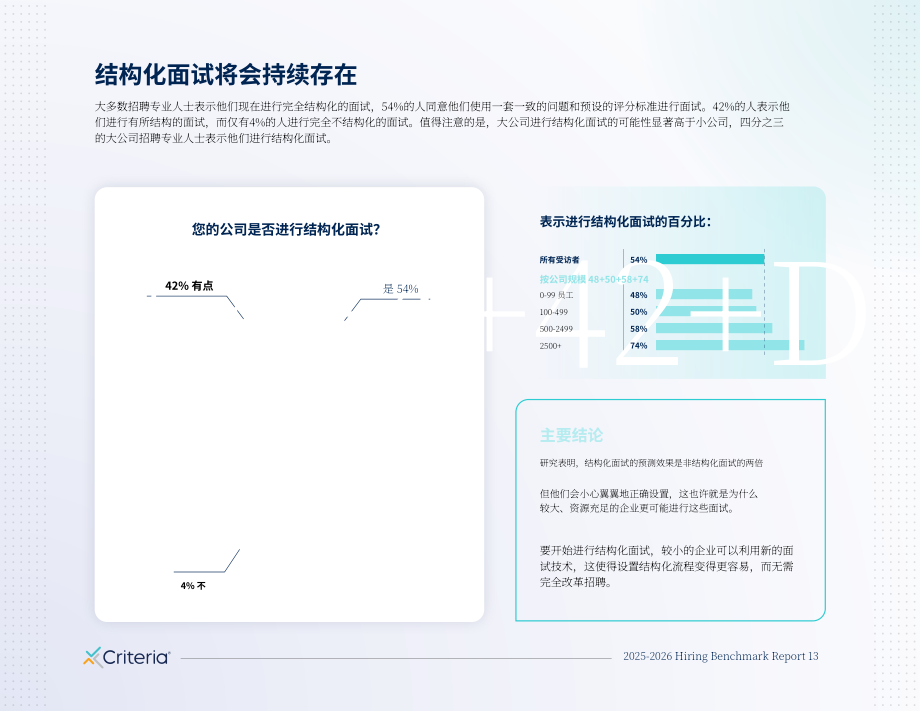
Task: Select the heading 表示进行结构化面试的百分比:
Action: coord(625,222)
